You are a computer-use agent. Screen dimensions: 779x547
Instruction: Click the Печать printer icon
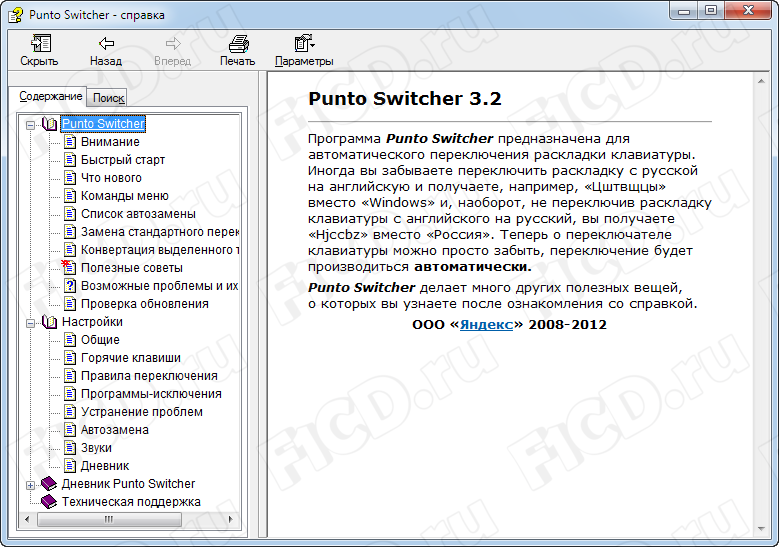coord(238,44)
